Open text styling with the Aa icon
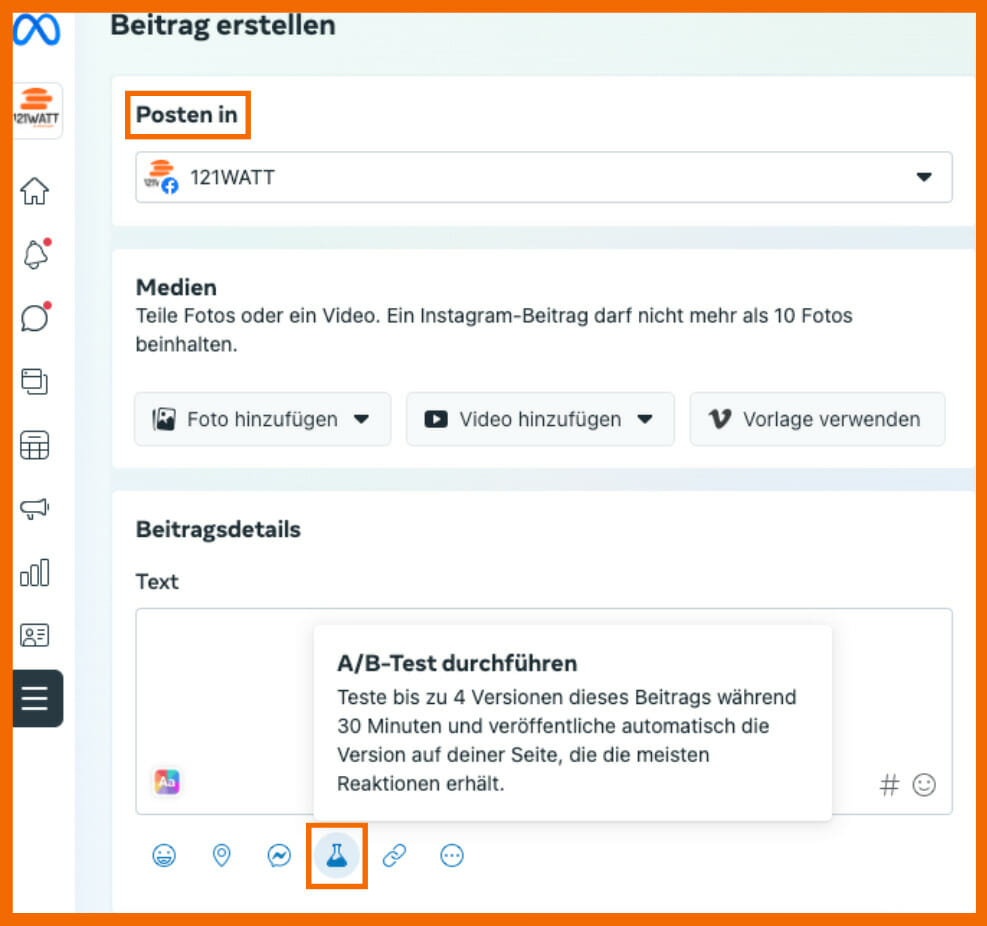 coord(166,782)
